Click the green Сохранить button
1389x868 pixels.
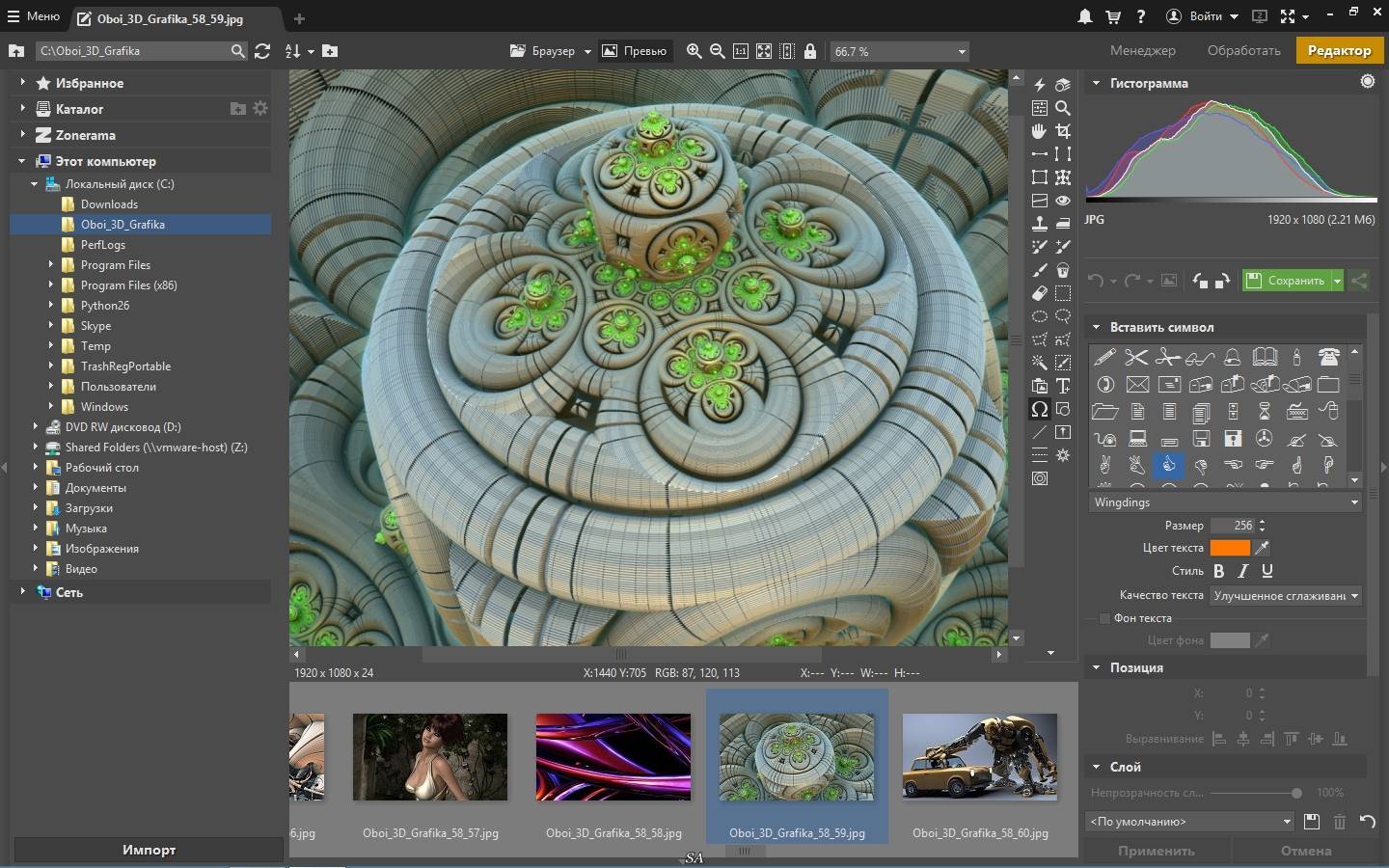[1287, 281]
